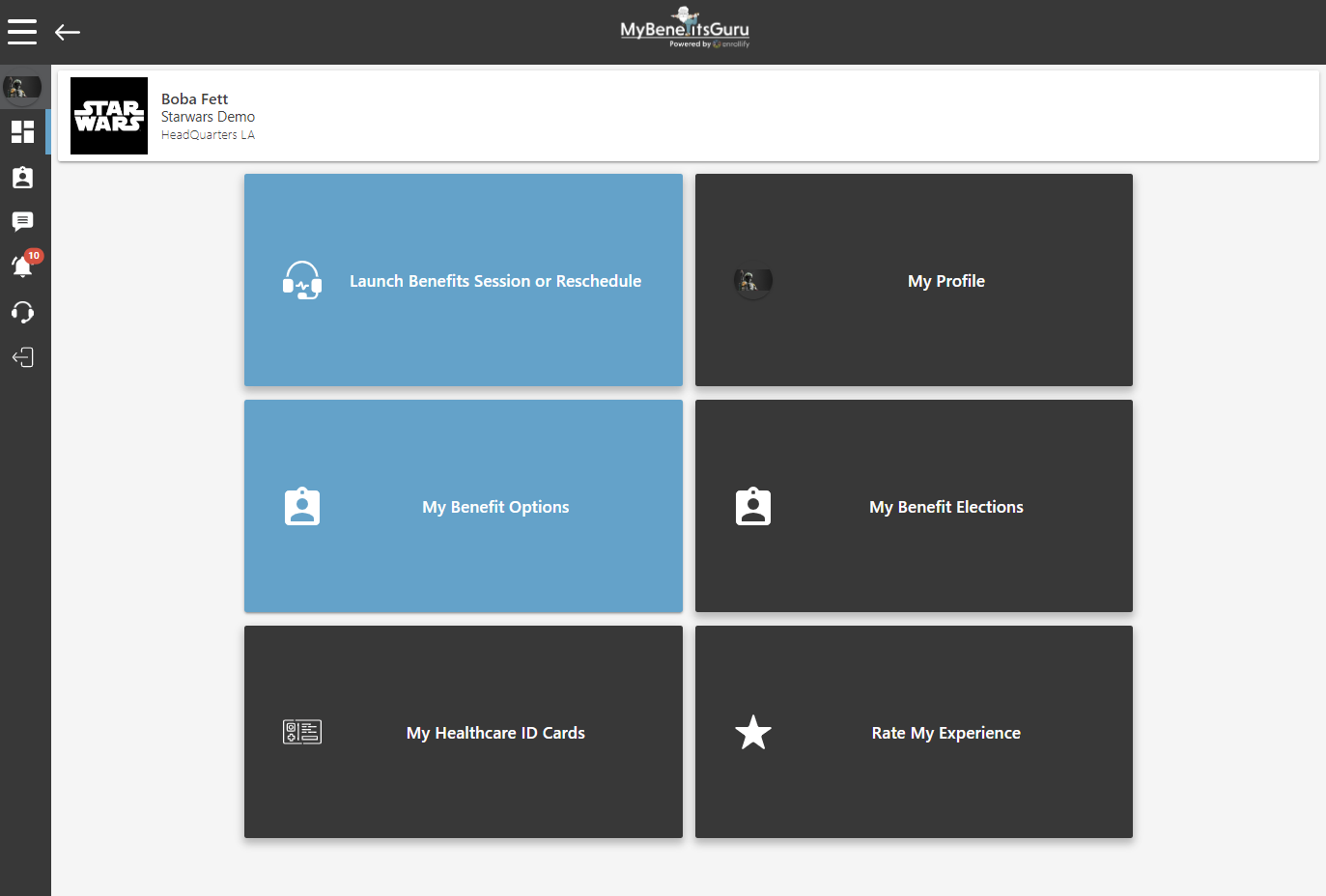
Task: Open the hamburger menu icon
Action: point(22,32)
